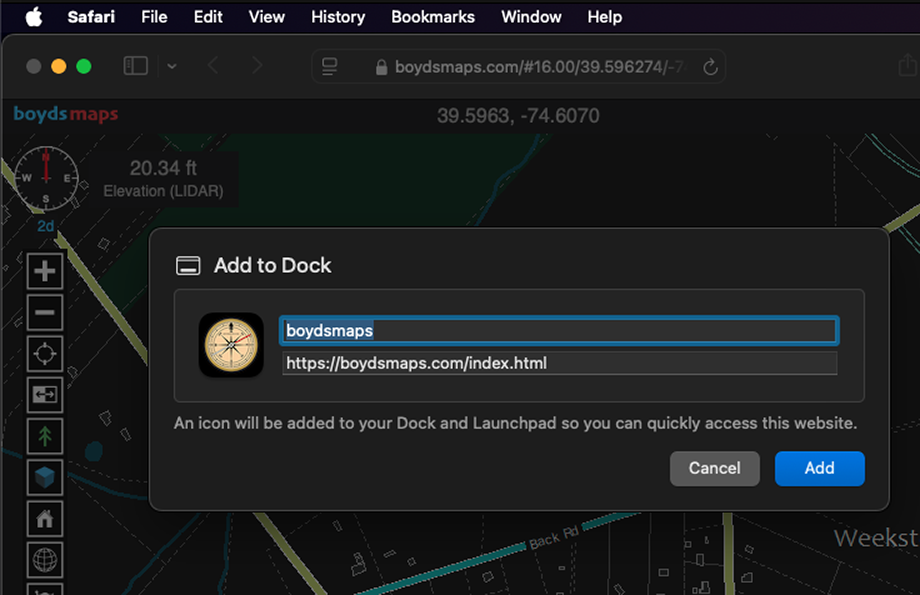
Task: Open the Apple menu
Action: 34,17
